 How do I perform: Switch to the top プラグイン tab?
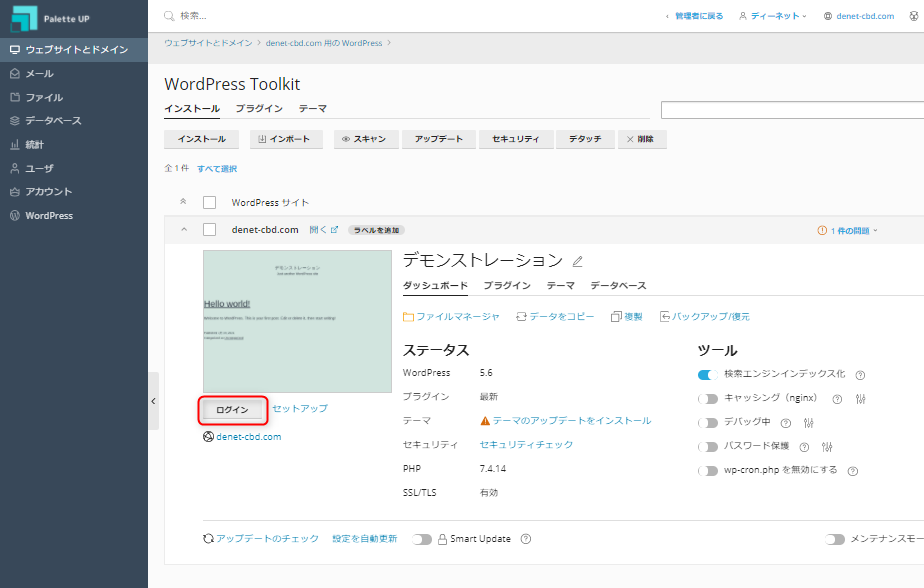click(259, 108)
